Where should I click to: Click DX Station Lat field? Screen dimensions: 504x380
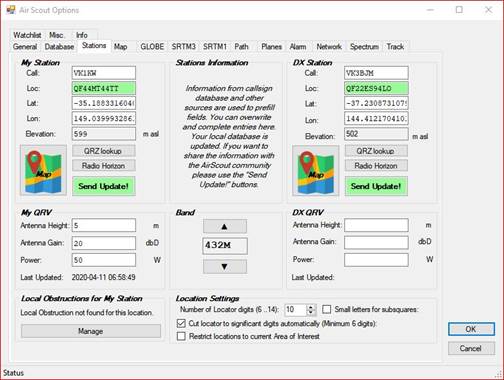pyautogui.click(x=376, y=103)
